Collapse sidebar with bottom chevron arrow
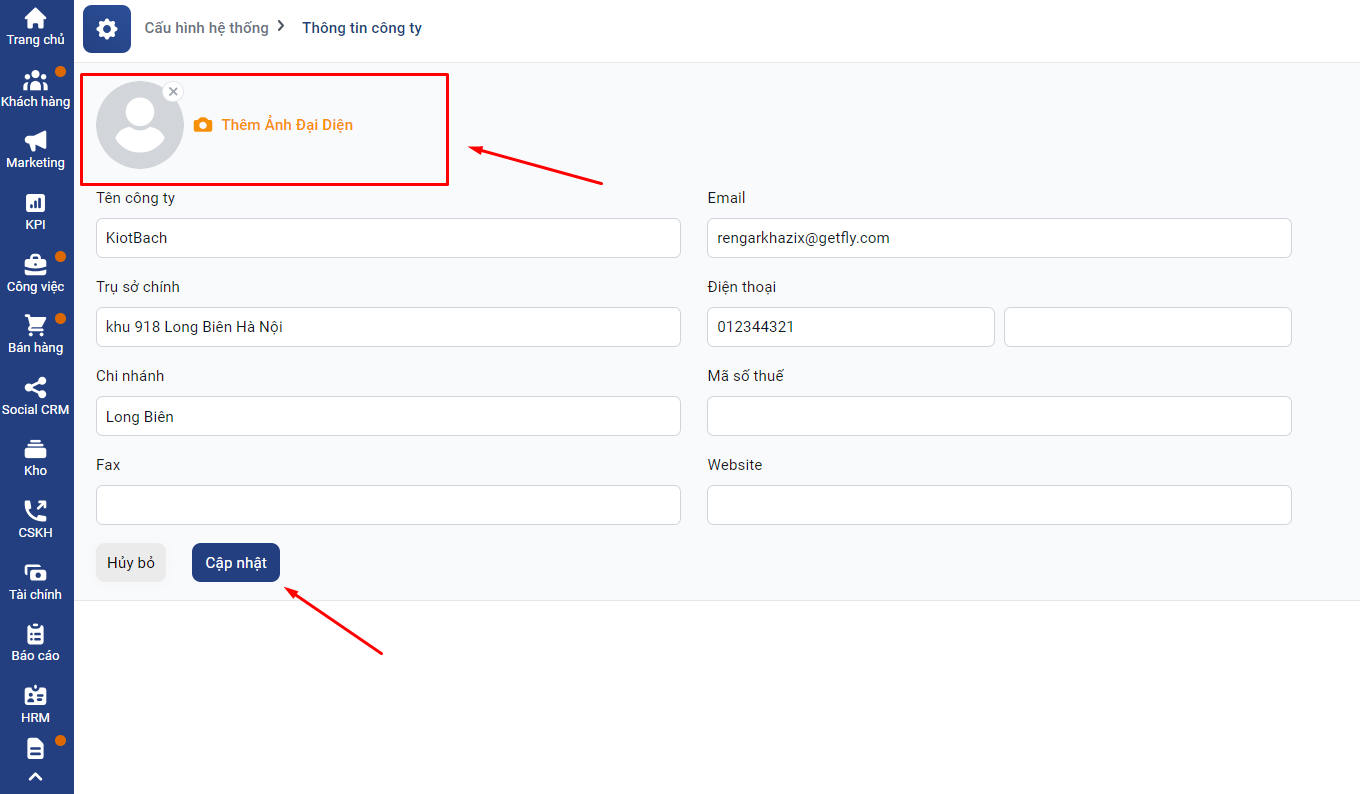This screenshot has width=1360, height=794. [x=36, y=777]
